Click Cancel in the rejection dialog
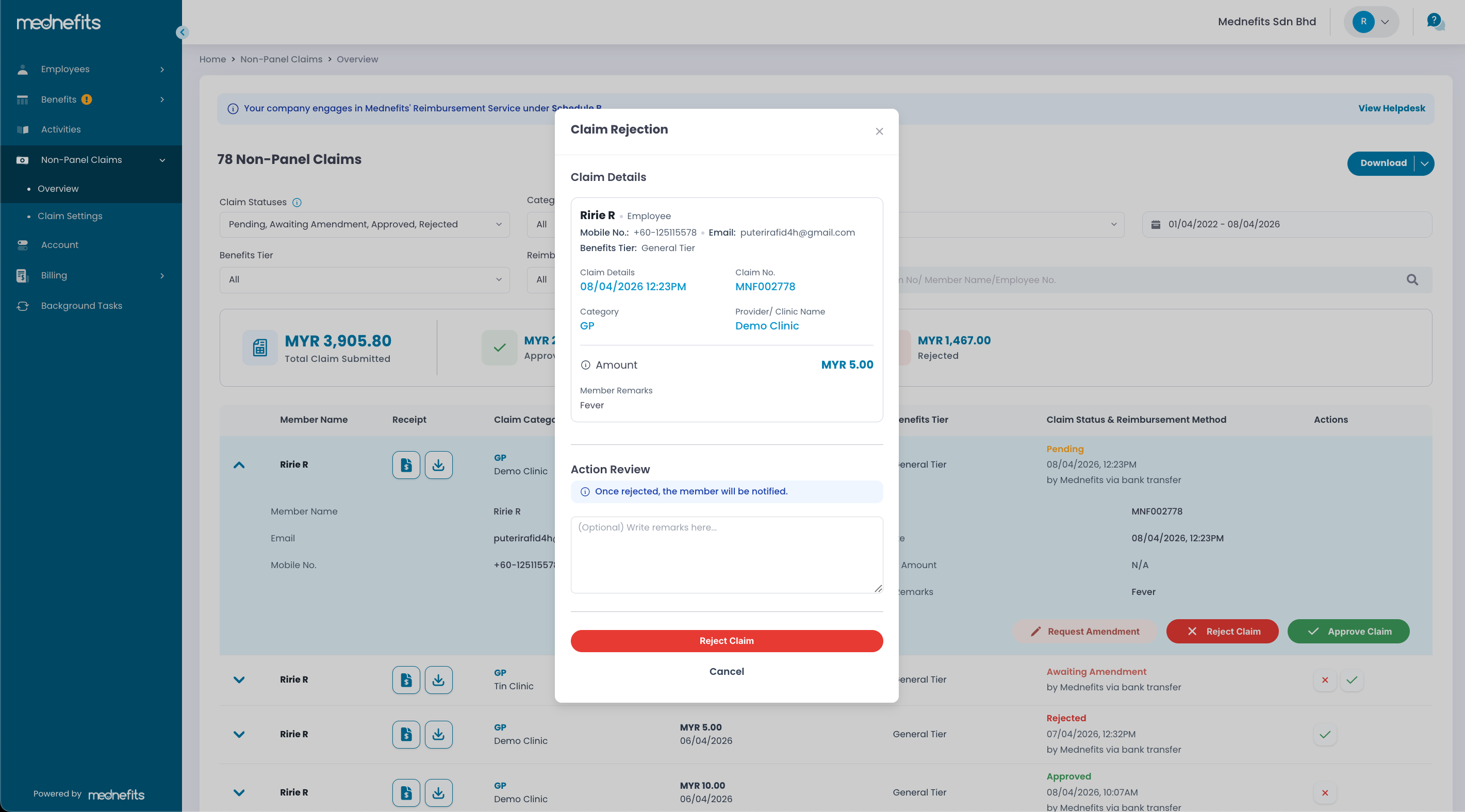 click(x=726, y=671)
